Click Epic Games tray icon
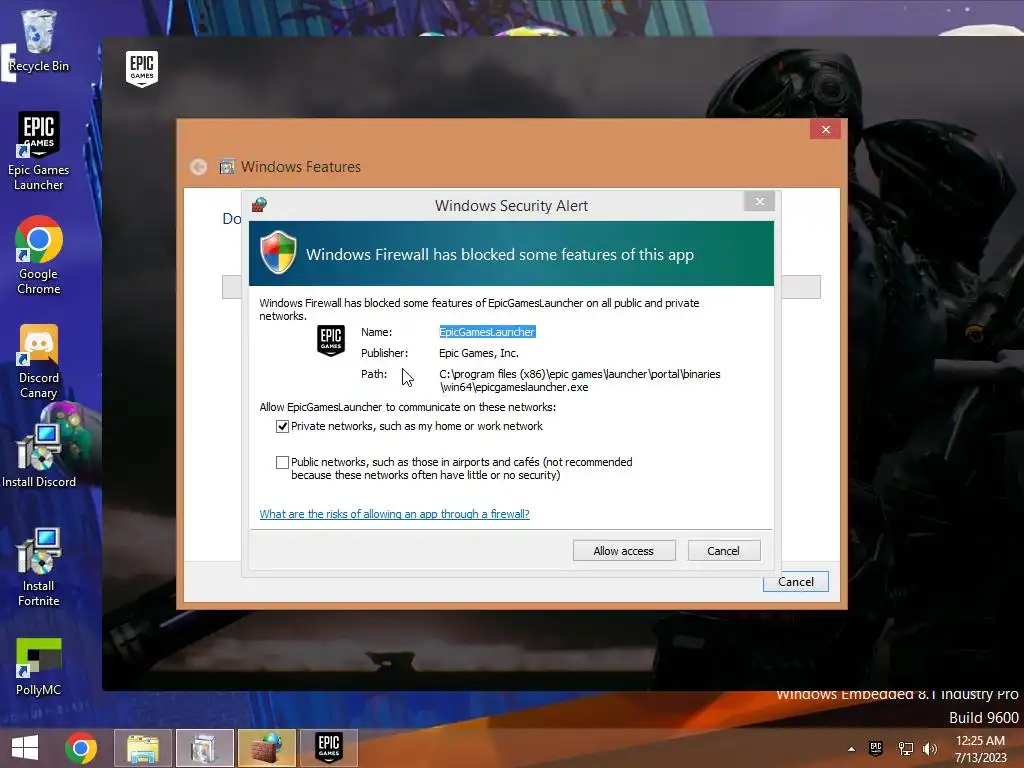Screen dimensions: 1024x768 tap(876, 748)
